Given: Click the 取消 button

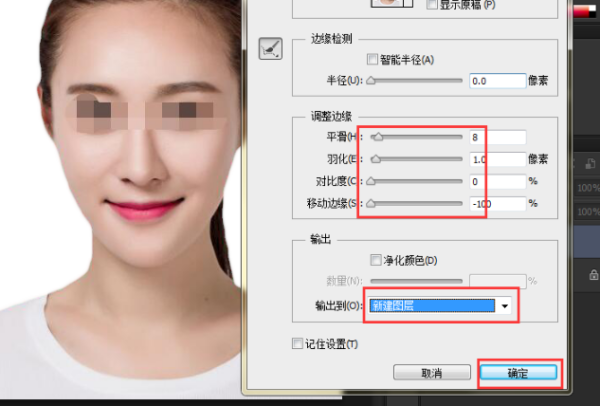Looking at the screenshot, I should [432, 373].
